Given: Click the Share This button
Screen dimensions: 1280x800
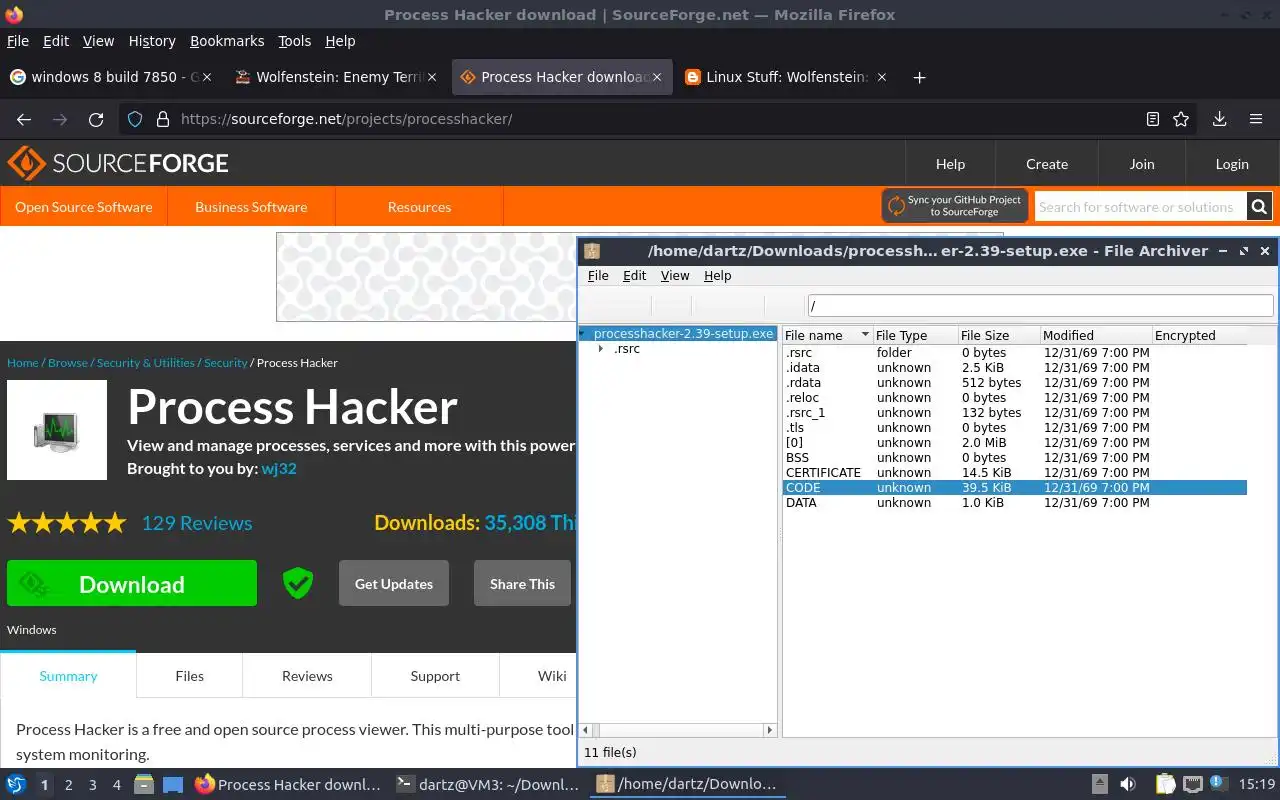Looking at the screenshot, I should pyautogui.click(x=522, y=584).
